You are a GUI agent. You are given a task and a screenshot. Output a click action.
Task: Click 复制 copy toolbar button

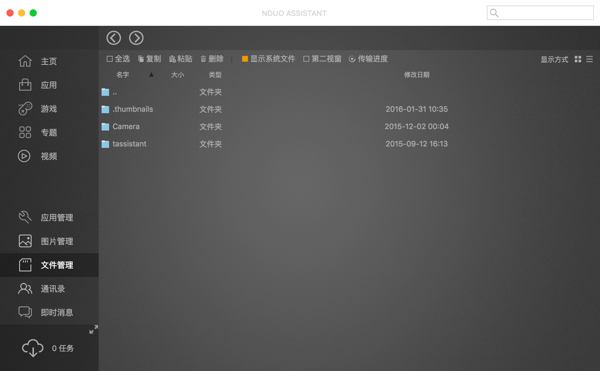click(150, 59)
